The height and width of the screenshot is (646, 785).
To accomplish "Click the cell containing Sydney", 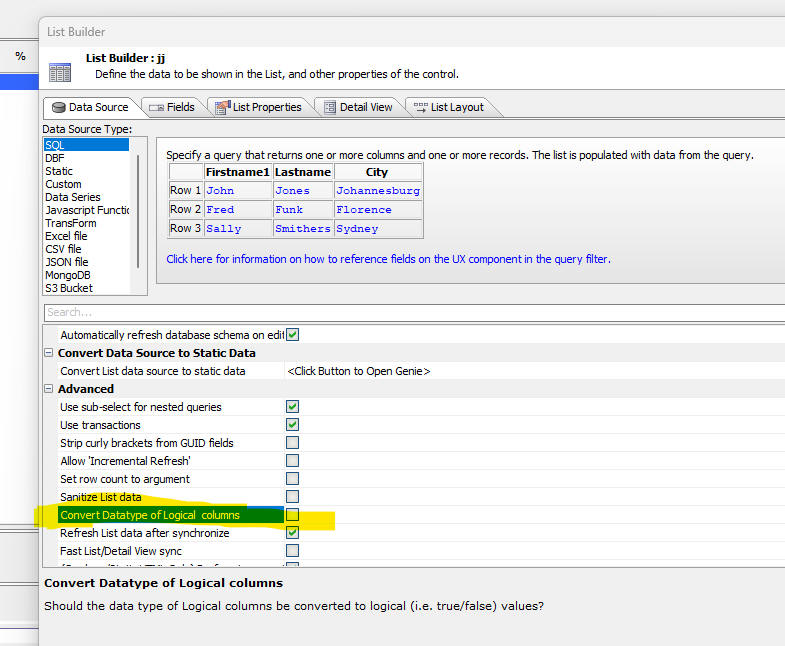I will [378, 229].
